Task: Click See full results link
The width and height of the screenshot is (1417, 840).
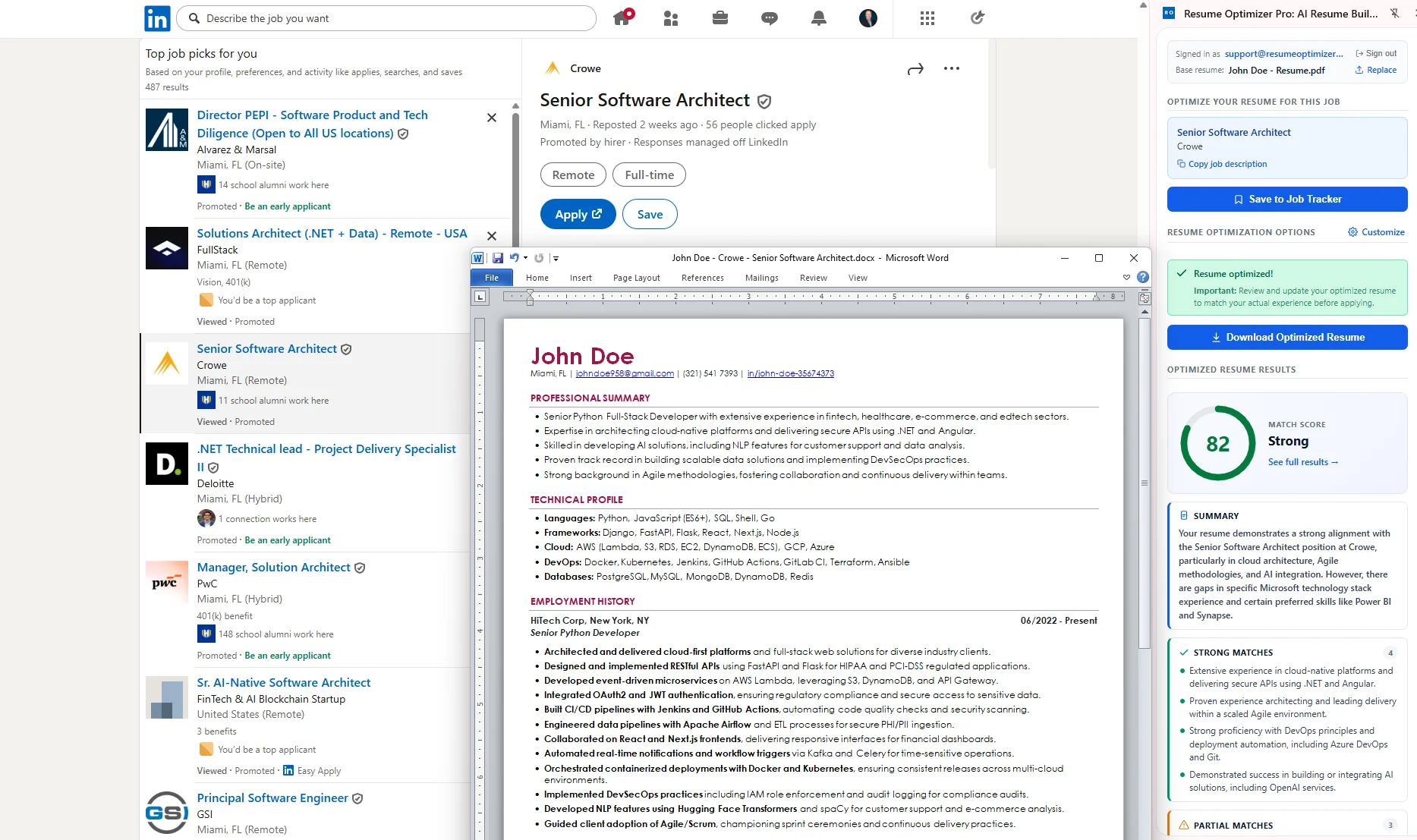Action: (1303, 462)
